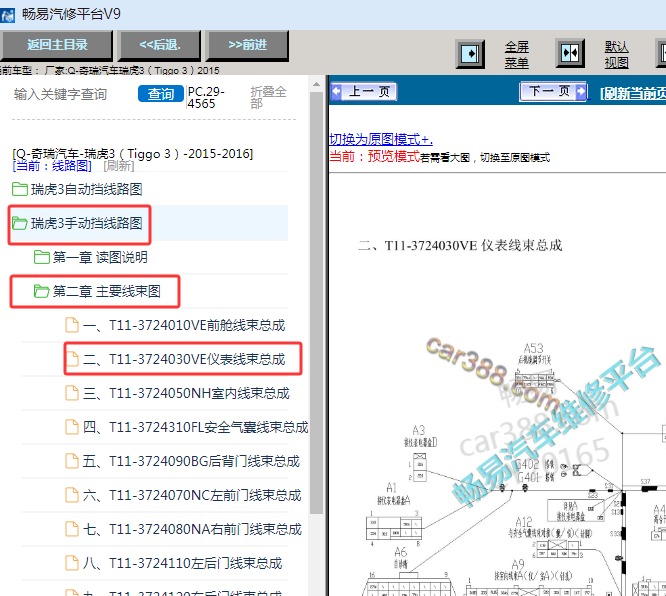Click the 当前：线路图 link
This screenshot has width=666, height=596.
pyautogui.click(x=52, y=166)
